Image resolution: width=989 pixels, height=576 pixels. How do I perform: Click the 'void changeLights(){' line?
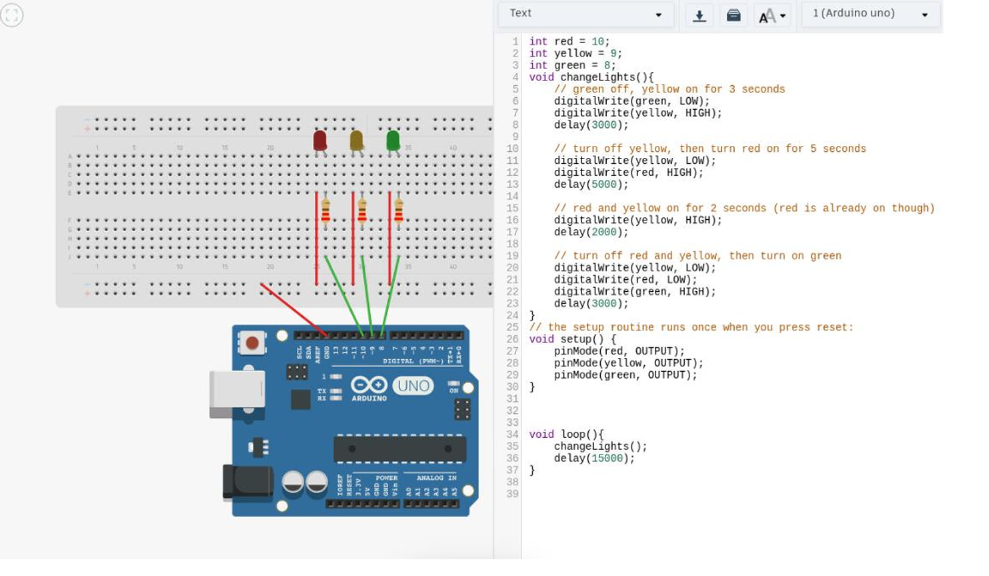click(x=591, y=78)
